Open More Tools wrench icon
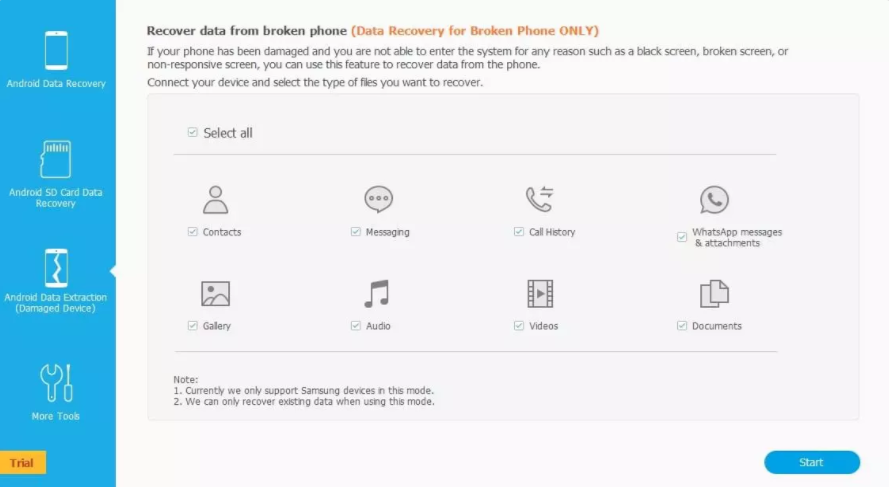The height and width of the screenshot is (487, 889). coord(56,383)
